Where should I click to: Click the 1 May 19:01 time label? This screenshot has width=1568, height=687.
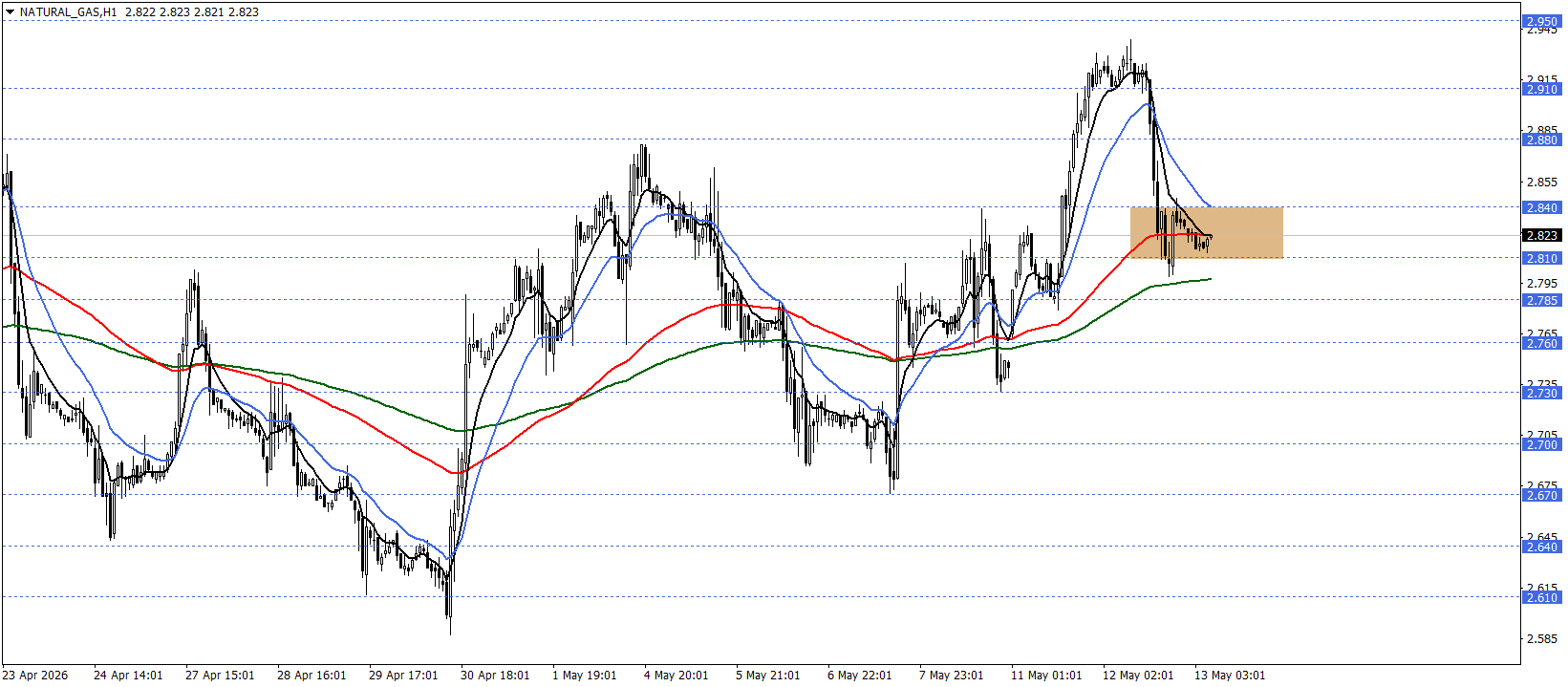585,675
